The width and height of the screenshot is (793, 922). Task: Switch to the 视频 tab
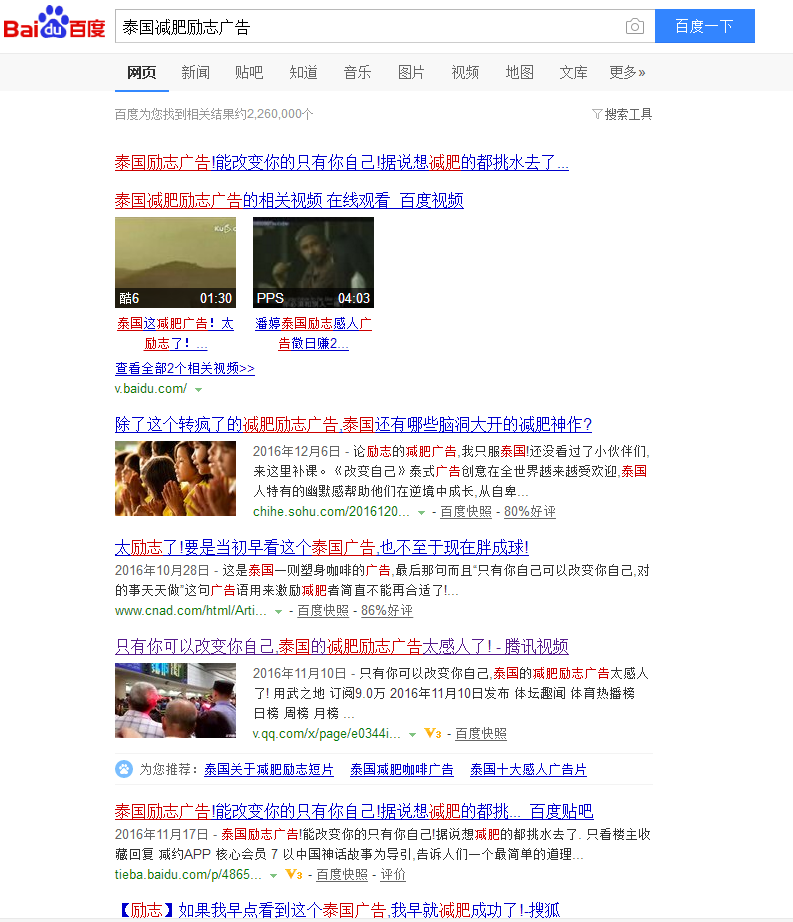(x=465, y=73)
